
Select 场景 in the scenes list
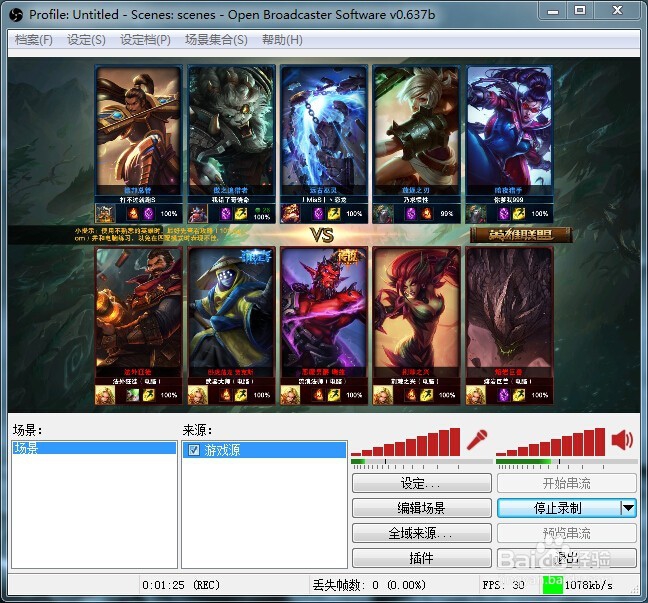tap(94, 448)
